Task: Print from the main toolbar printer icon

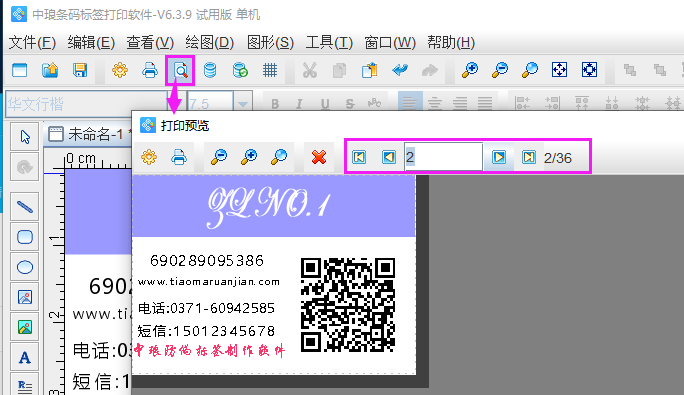Action: tap(150, 70)
